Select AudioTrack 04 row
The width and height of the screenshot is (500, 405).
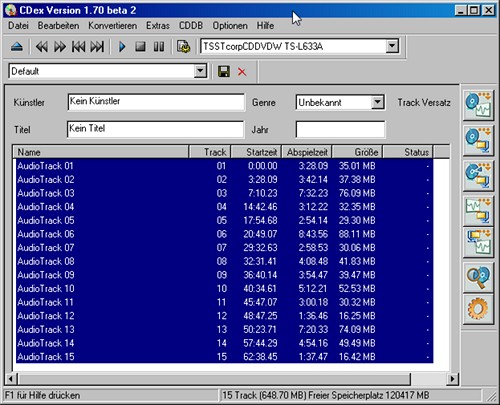tap(224, 207)
